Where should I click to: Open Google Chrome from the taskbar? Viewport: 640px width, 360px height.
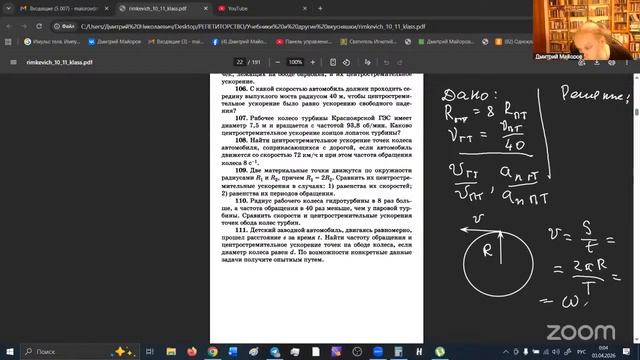pyautogui.click(x=212, y=351)
